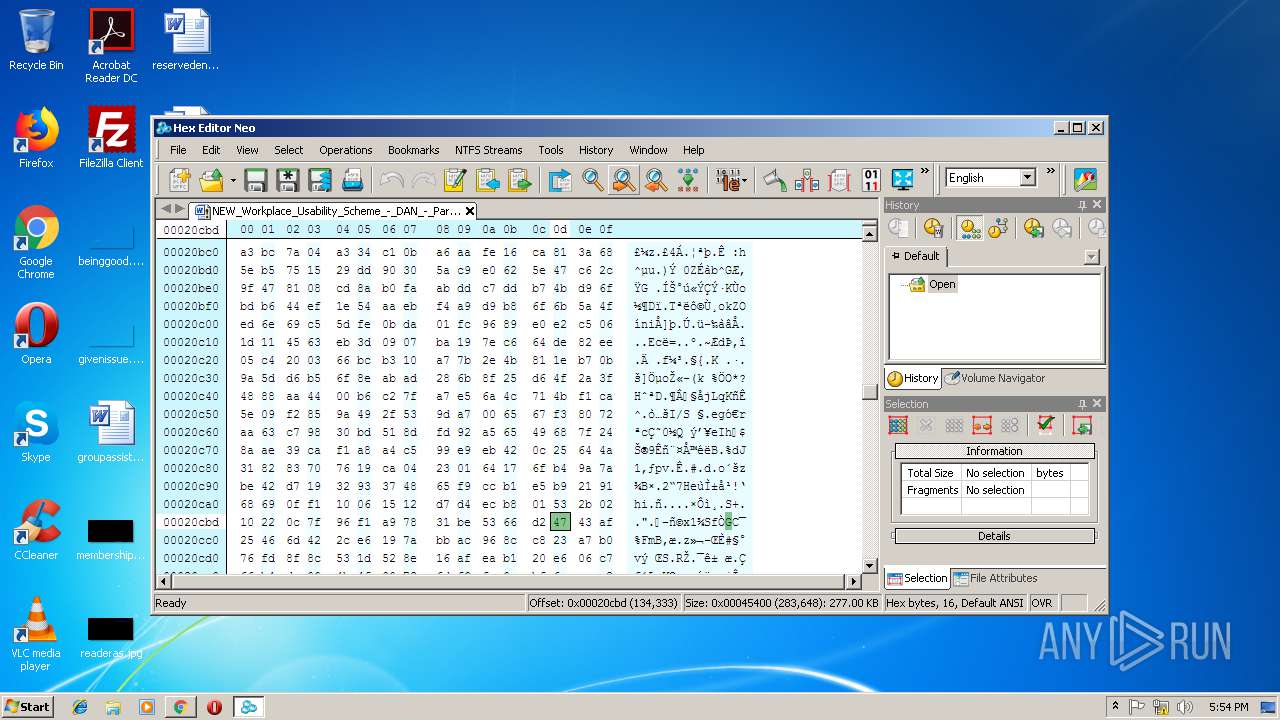Image resolution: width=1280 pixels, height=720 pixels.
Task: Switch to the File Attributes tab
Action: click(x=995, y=578)
